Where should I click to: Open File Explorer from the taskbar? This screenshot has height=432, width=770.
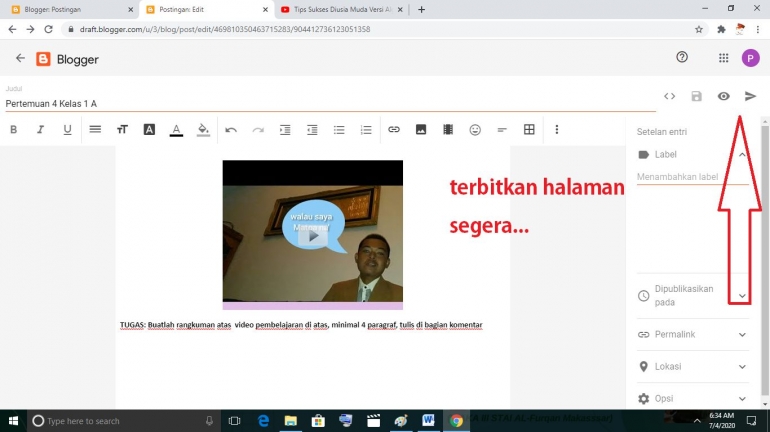point(291,421)
